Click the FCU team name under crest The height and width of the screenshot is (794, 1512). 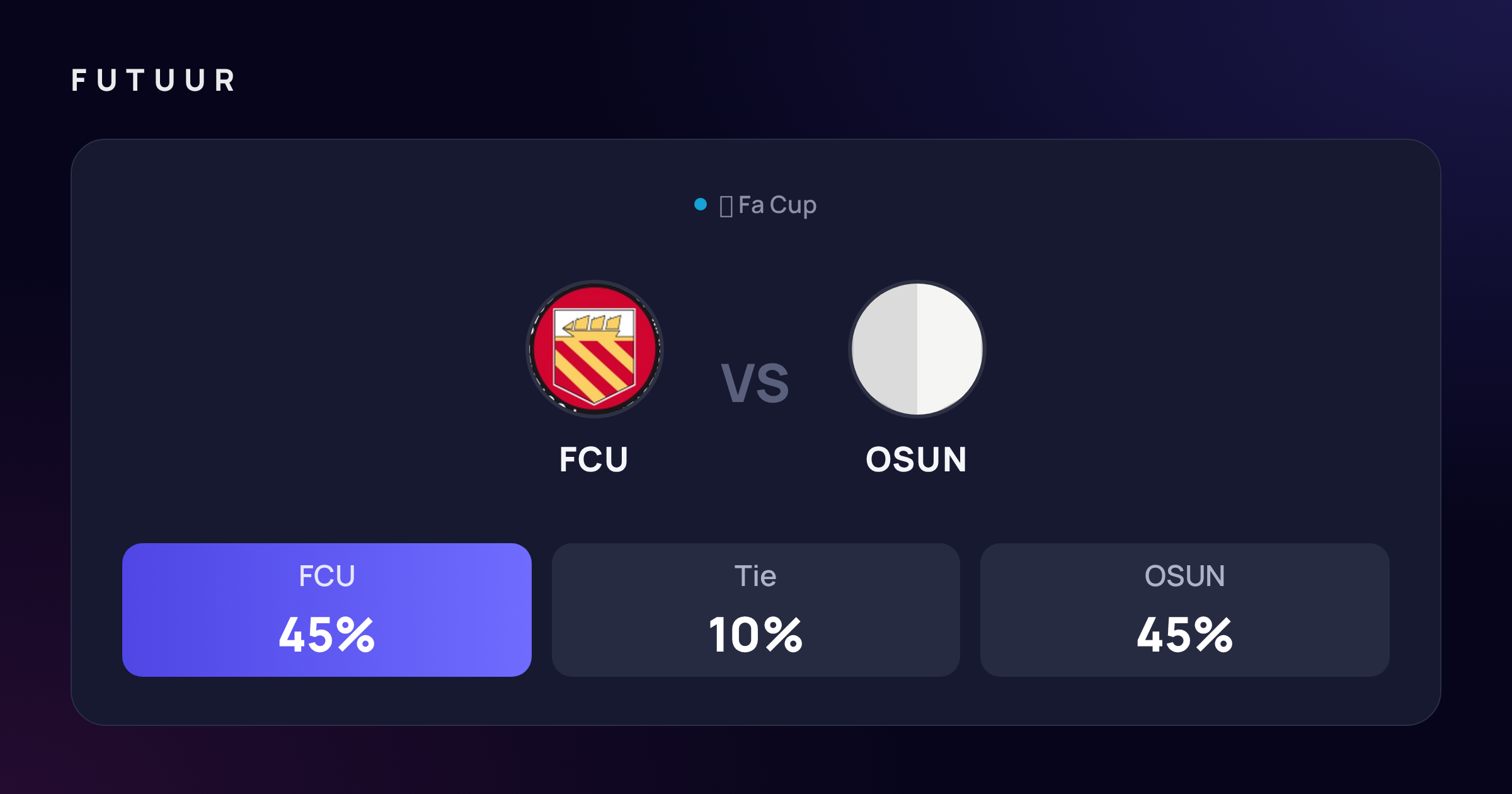tap(594, 459)
